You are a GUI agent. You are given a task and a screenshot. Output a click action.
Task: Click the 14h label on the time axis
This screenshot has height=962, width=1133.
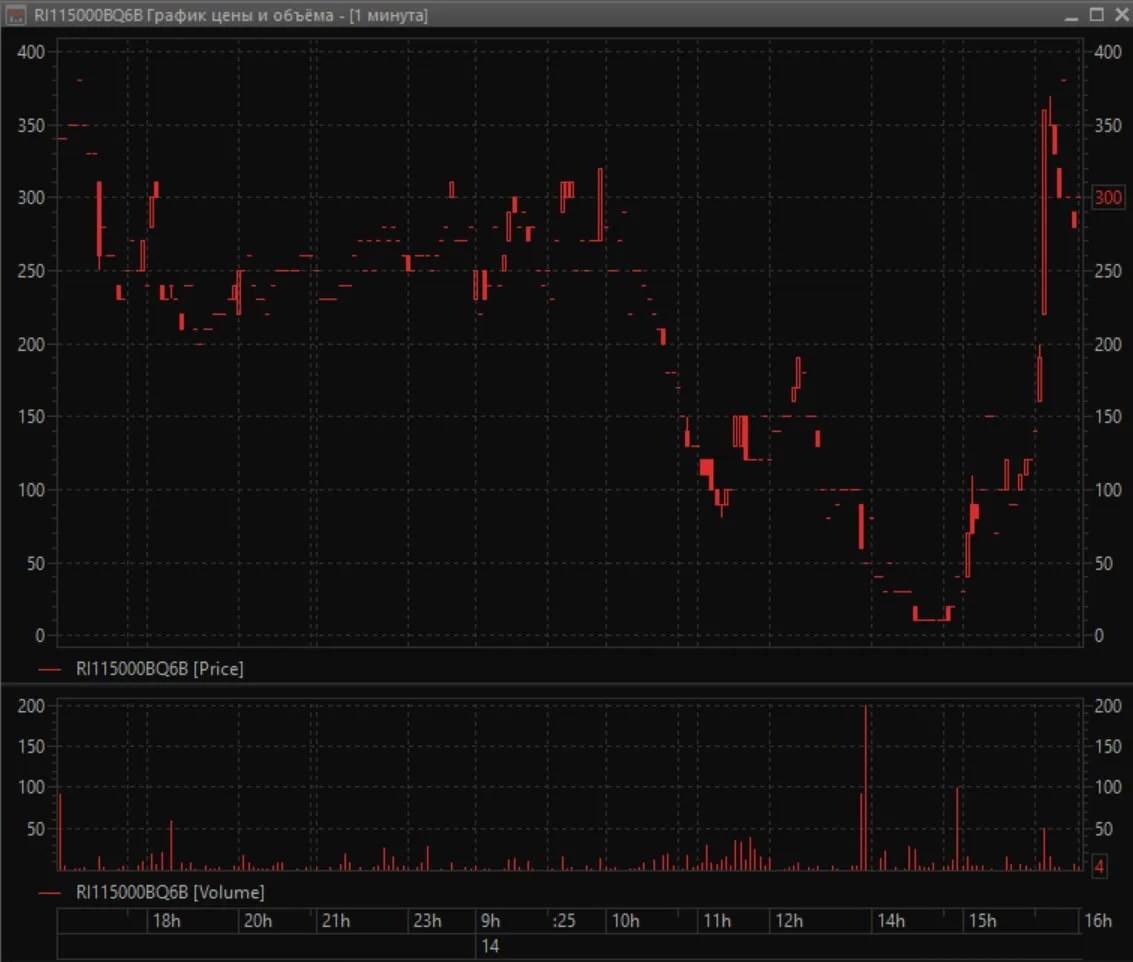891,921
